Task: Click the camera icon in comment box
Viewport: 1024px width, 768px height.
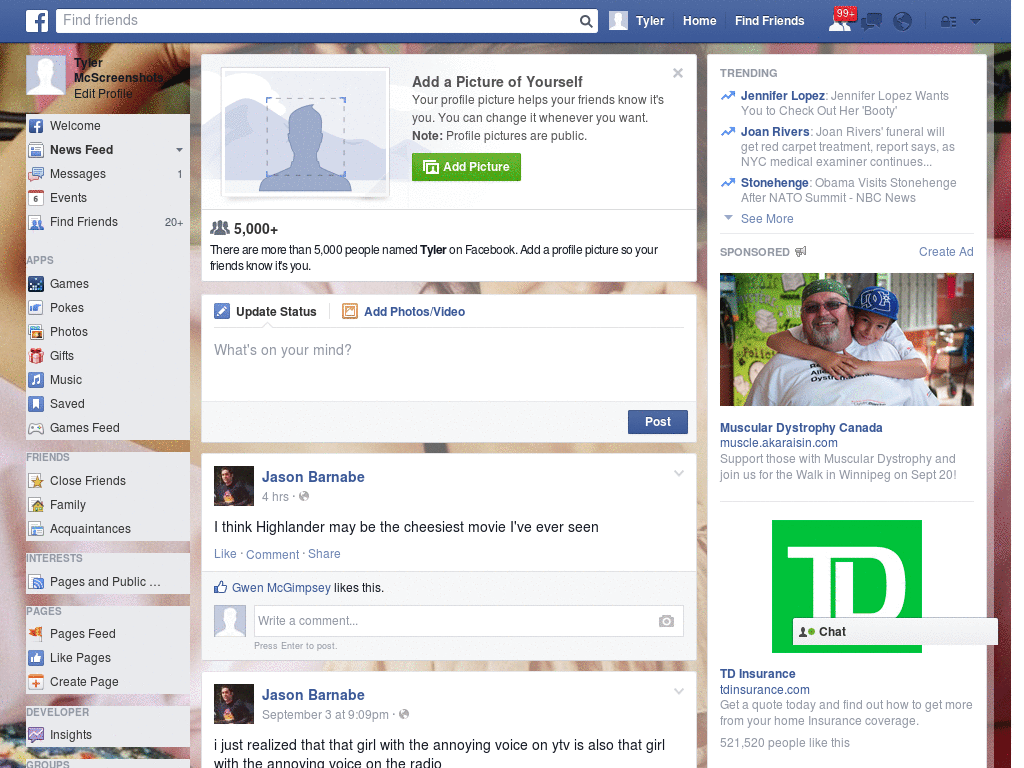Action: pyautogui.click(x=666, y=621)
